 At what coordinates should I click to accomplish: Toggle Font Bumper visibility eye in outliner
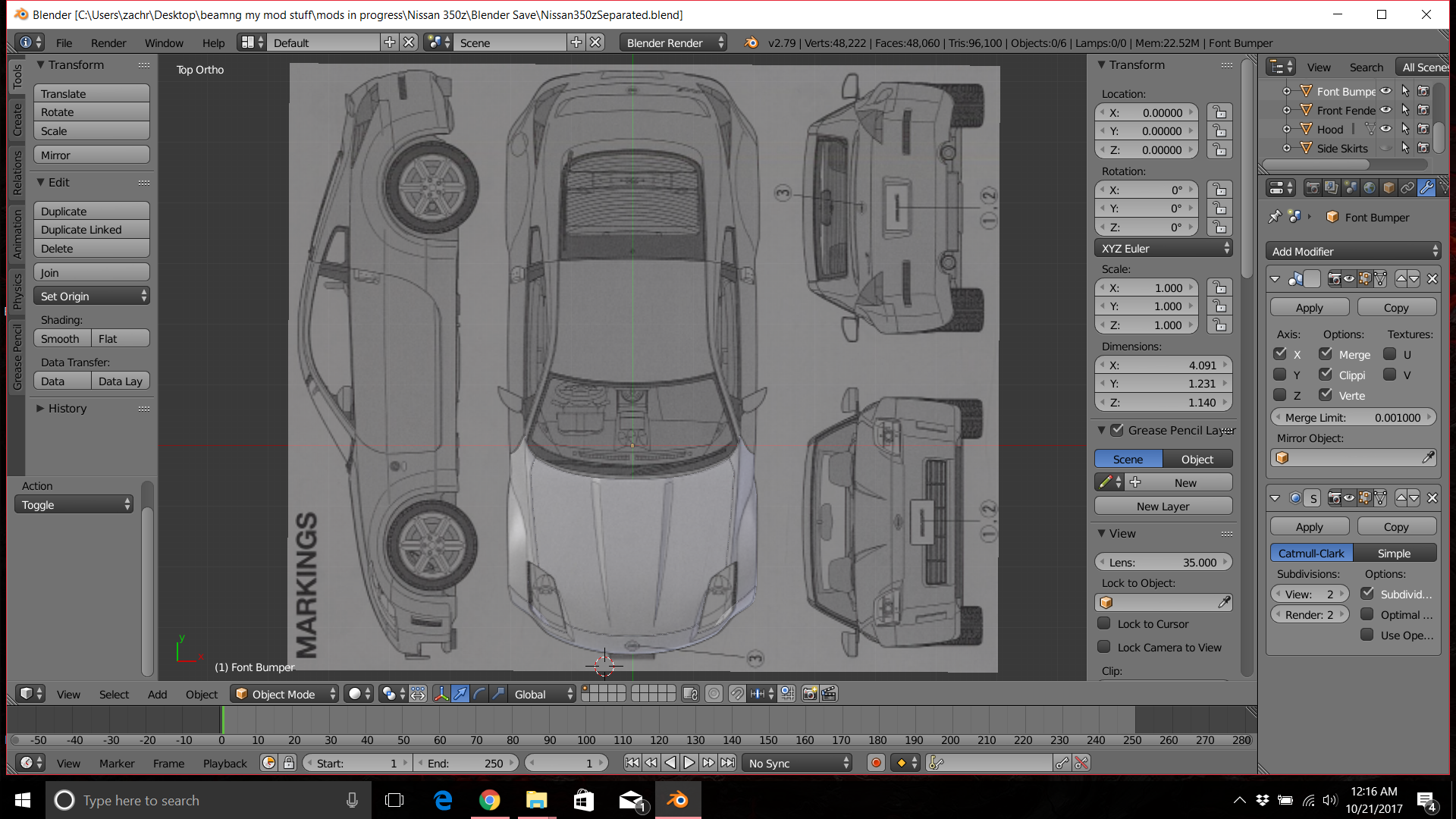click(1385, 91)
